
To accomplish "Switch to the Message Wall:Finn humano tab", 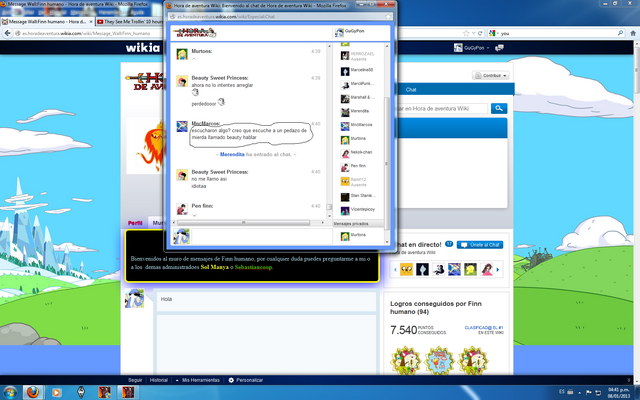I will [47, 22].
